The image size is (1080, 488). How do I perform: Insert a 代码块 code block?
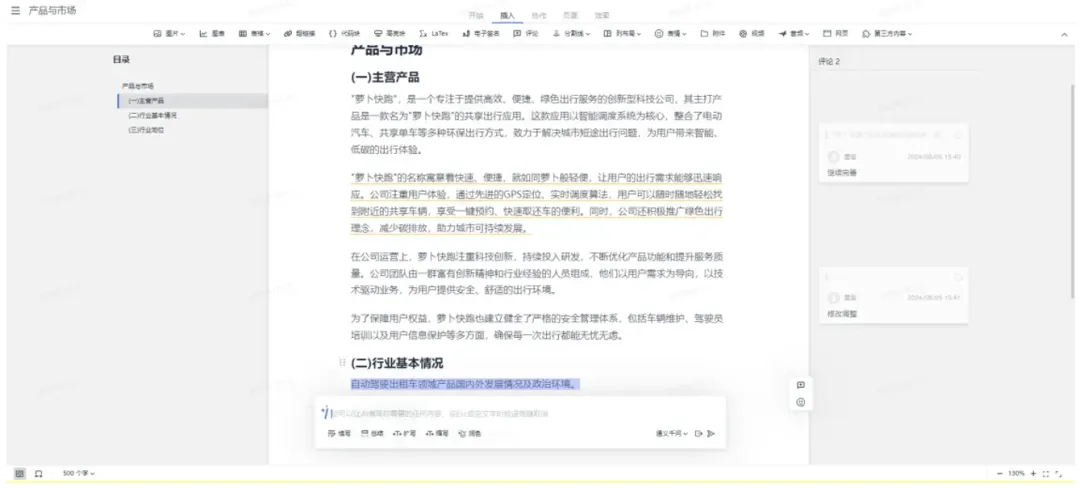click(x=342, y=33)
